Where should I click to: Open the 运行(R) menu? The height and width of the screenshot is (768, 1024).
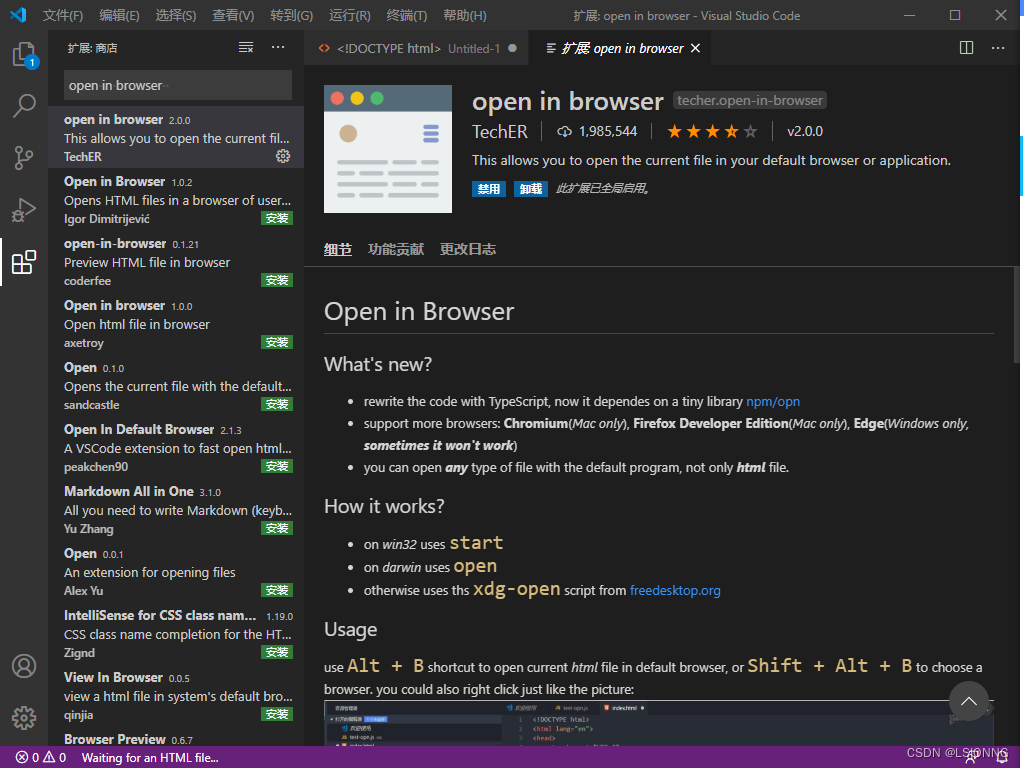point(349,15)
